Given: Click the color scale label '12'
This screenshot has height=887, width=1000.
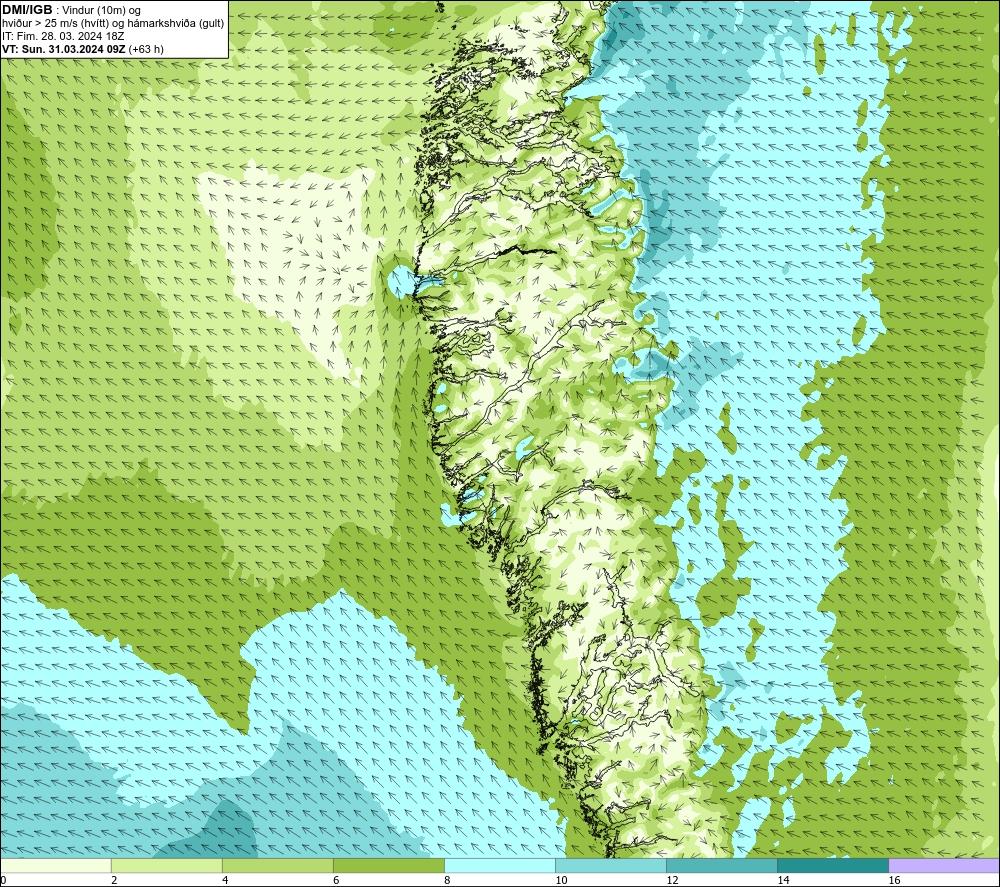Looking at the screenshot, I should [672, 881].
